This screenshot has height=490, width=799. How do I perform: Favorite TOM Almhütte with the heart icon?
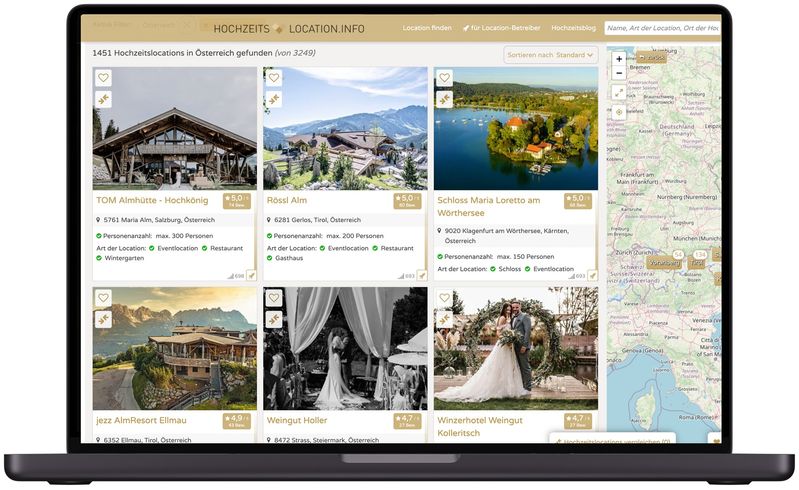click(x=103, y=78)
